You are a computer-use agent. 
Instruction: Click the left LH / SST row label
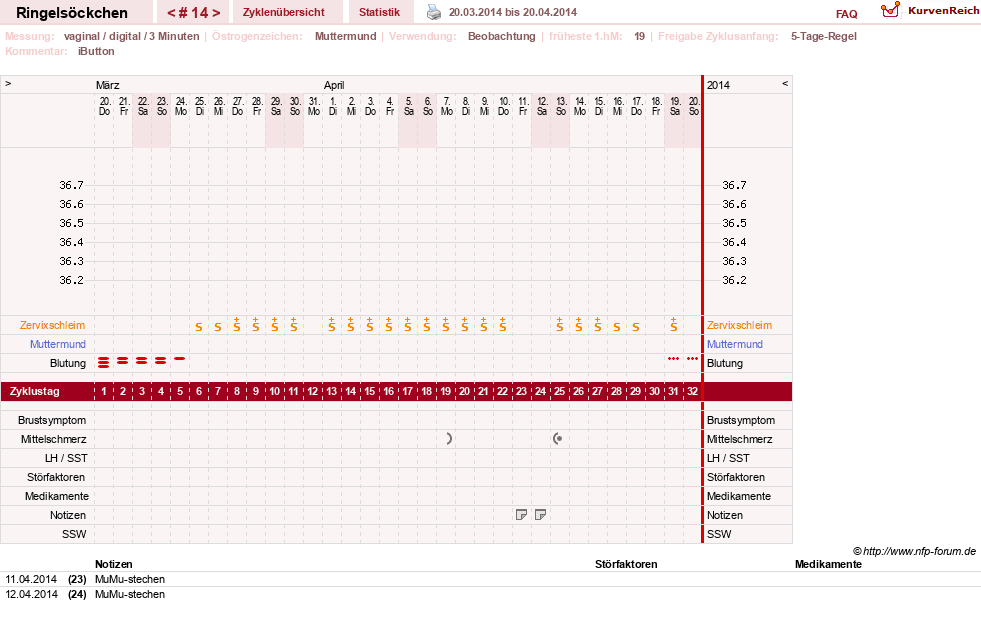pyautogui.click(x=66, y=458)
